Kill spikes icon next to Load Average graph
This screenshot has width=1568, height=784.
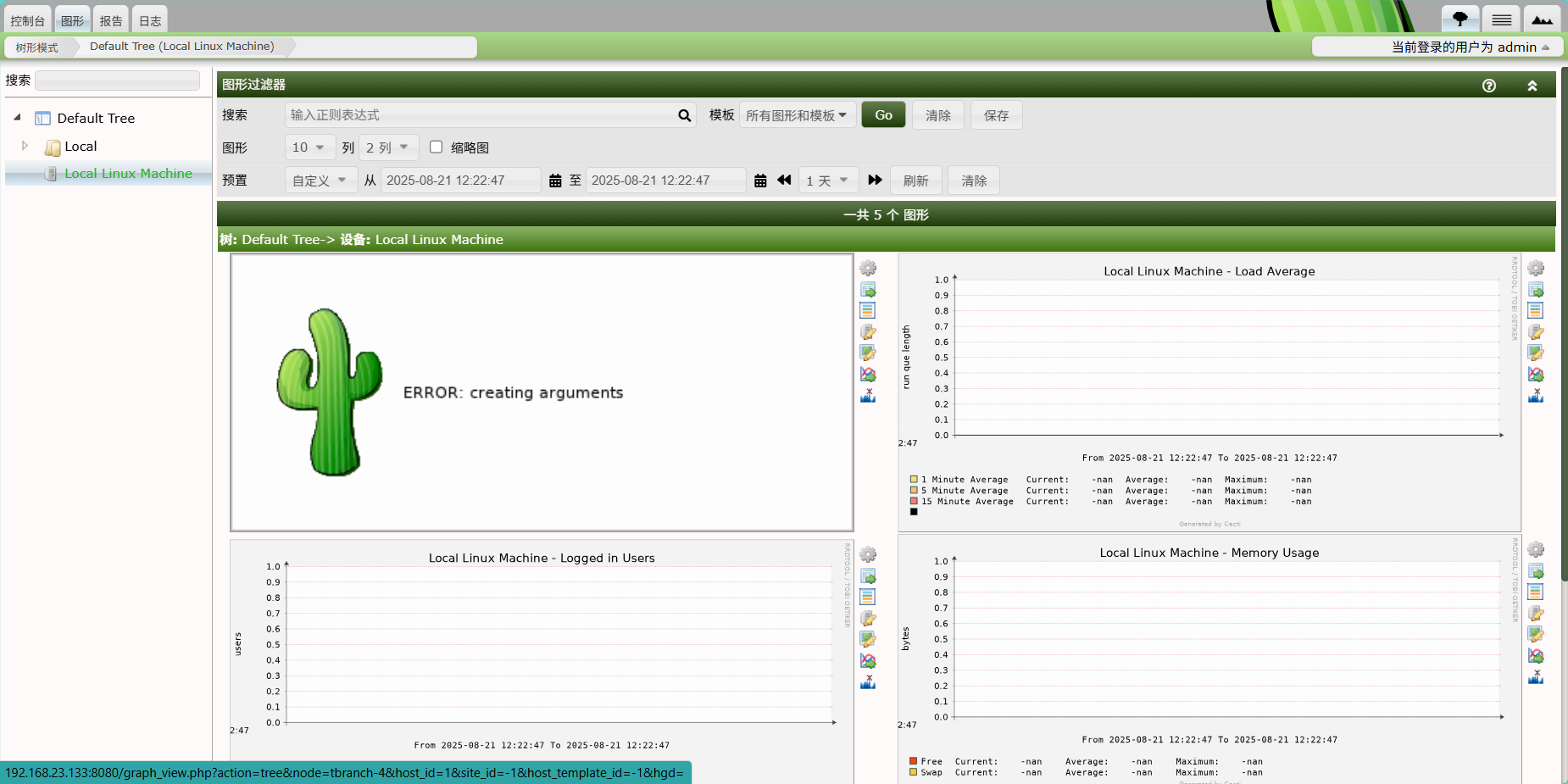point(1536,395)
